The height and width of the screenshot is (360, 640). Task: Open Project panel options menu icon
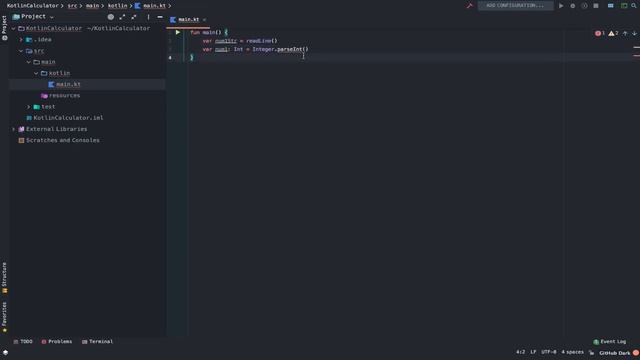[148, 17]
